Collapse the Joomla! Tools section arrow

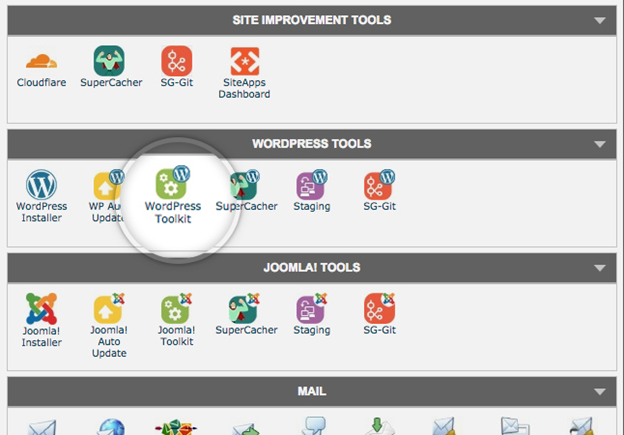600,268
